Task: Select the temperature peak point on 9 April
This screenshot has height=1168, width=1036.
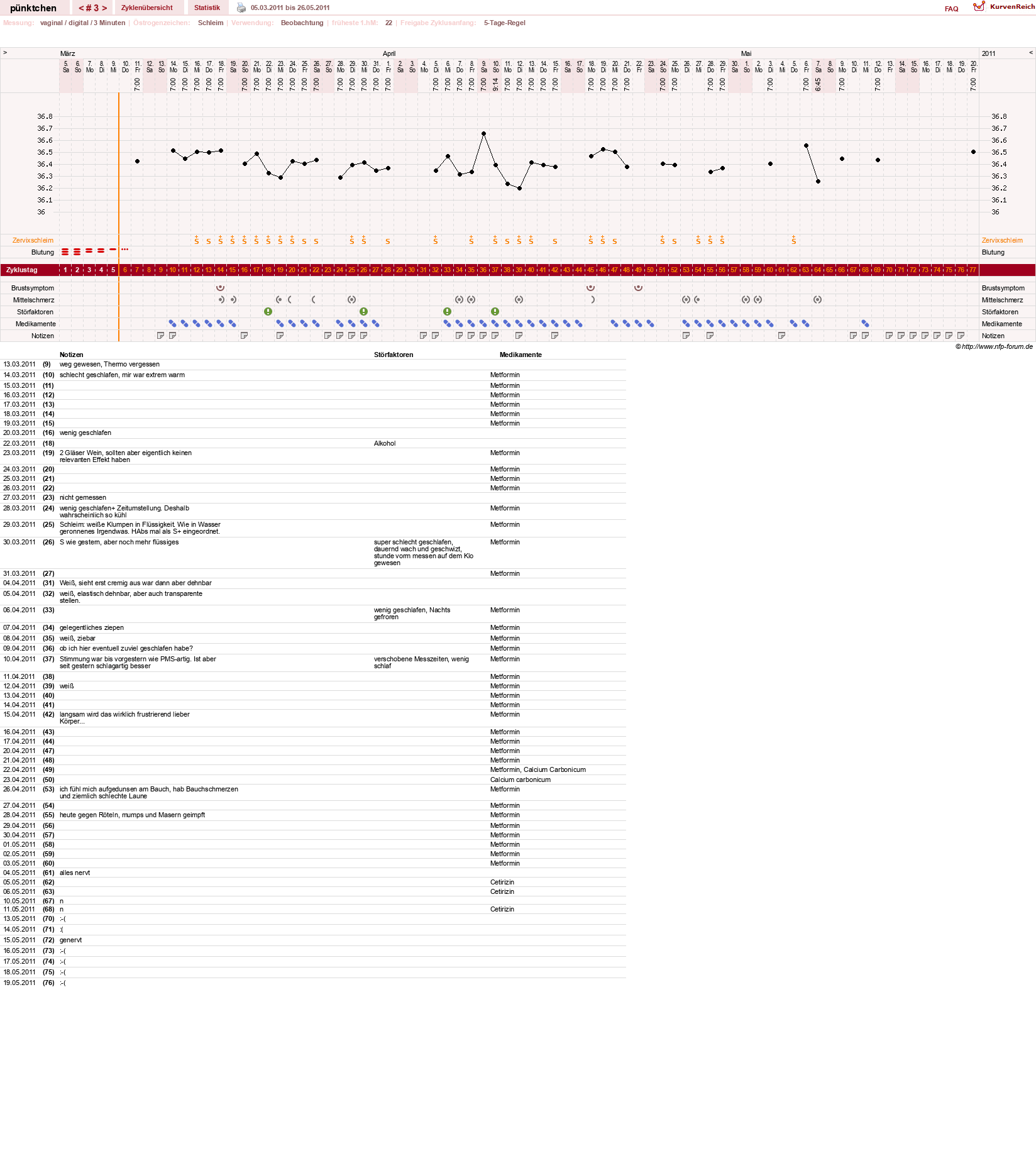Action: 484,134
